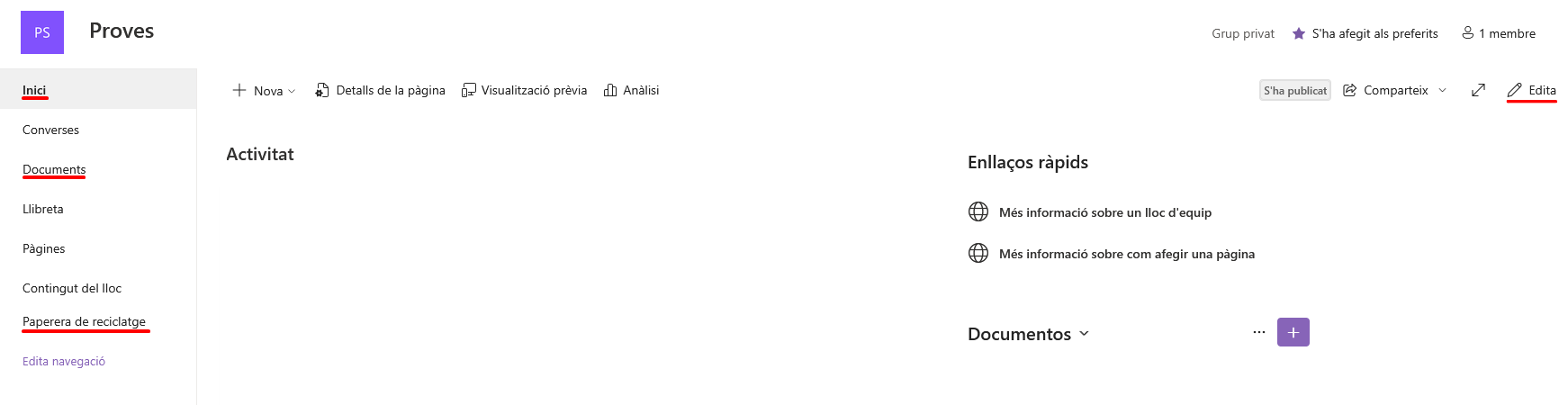Click the star favorites icon
This screenshot has width=1568, height=405.
point(1299,33)
